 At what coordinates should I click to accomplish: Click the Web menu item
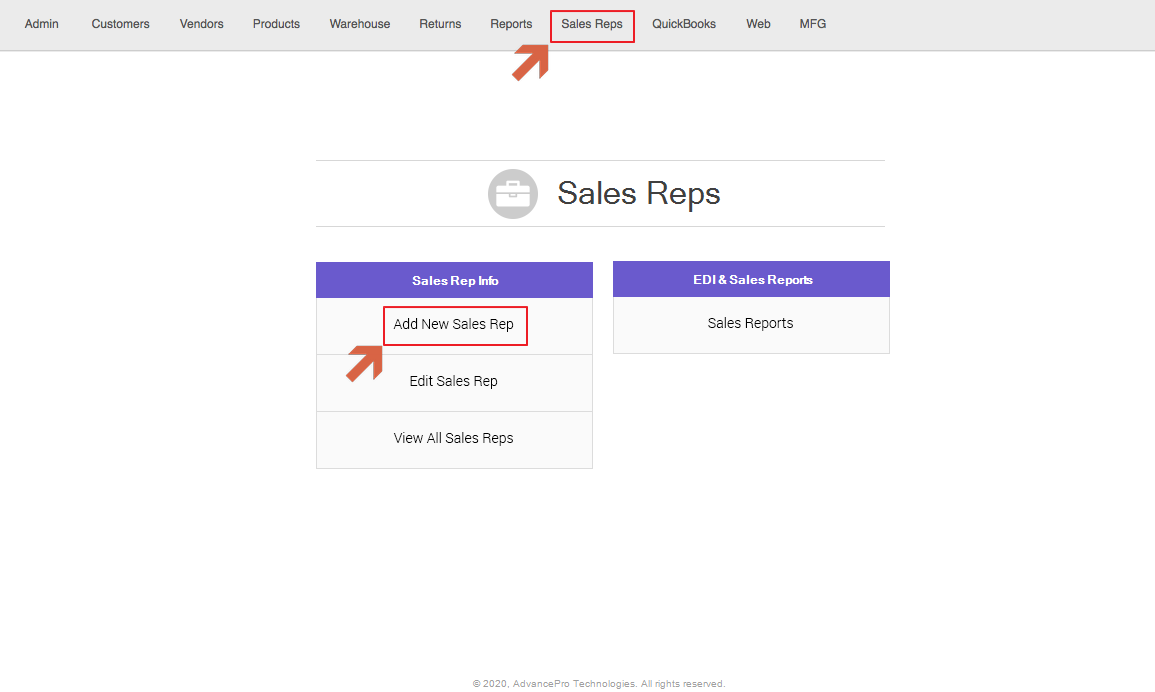[x=758, y=24]
